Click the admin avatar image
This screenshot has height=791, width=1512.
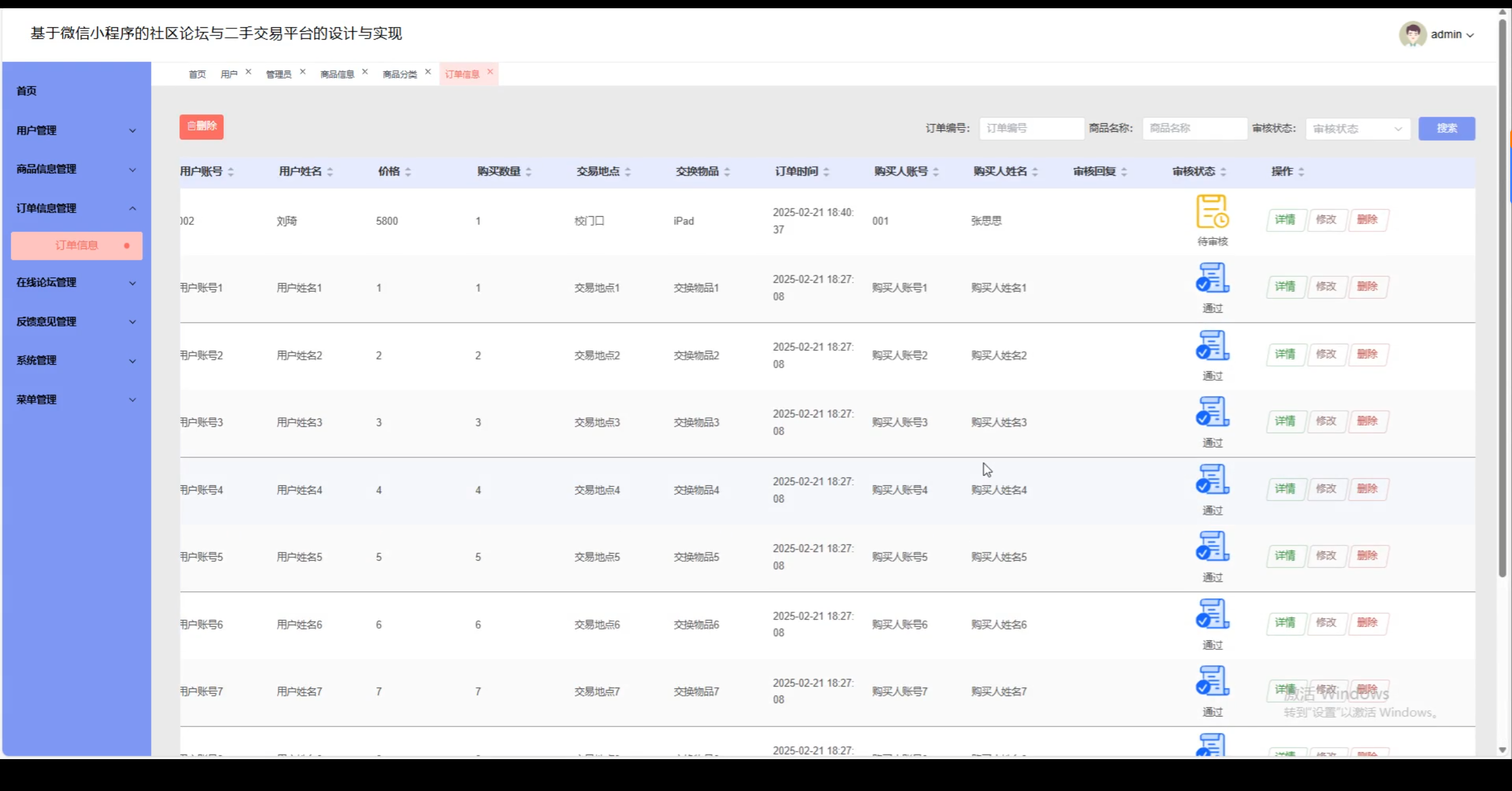click(1412, 34)
